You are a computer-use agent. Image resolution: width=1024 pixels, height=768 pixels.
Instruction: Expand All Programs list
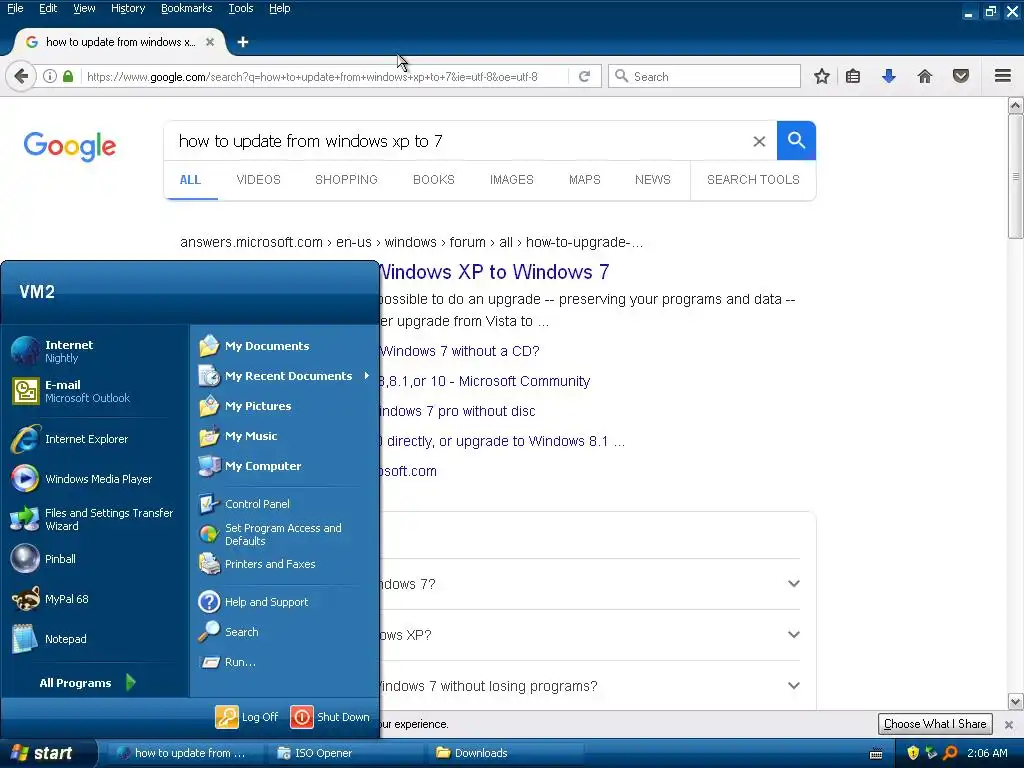point(88,682)
